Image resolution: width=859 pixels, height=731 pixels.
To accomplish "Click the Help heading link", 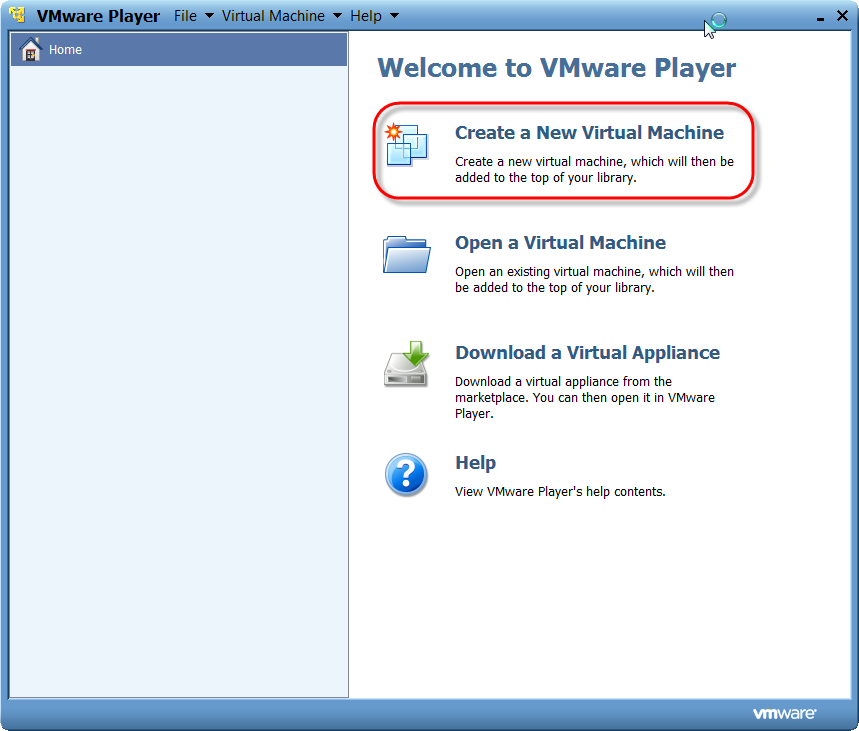I will (476, 463).
